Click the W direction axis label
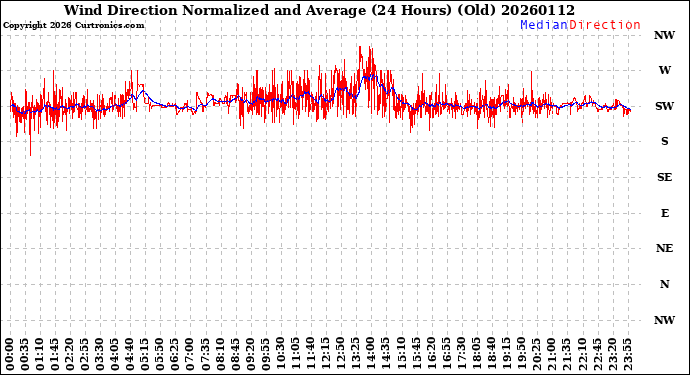Viewport: 690px width, 375px height. pyautogui.click(x=664, y=70)
